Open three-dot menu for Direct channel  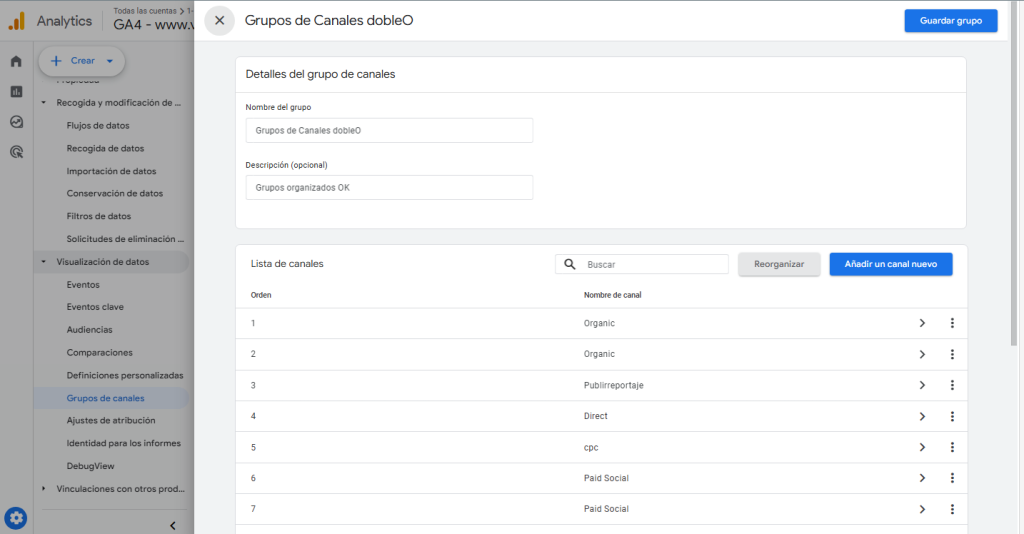(x=952, y=416)
